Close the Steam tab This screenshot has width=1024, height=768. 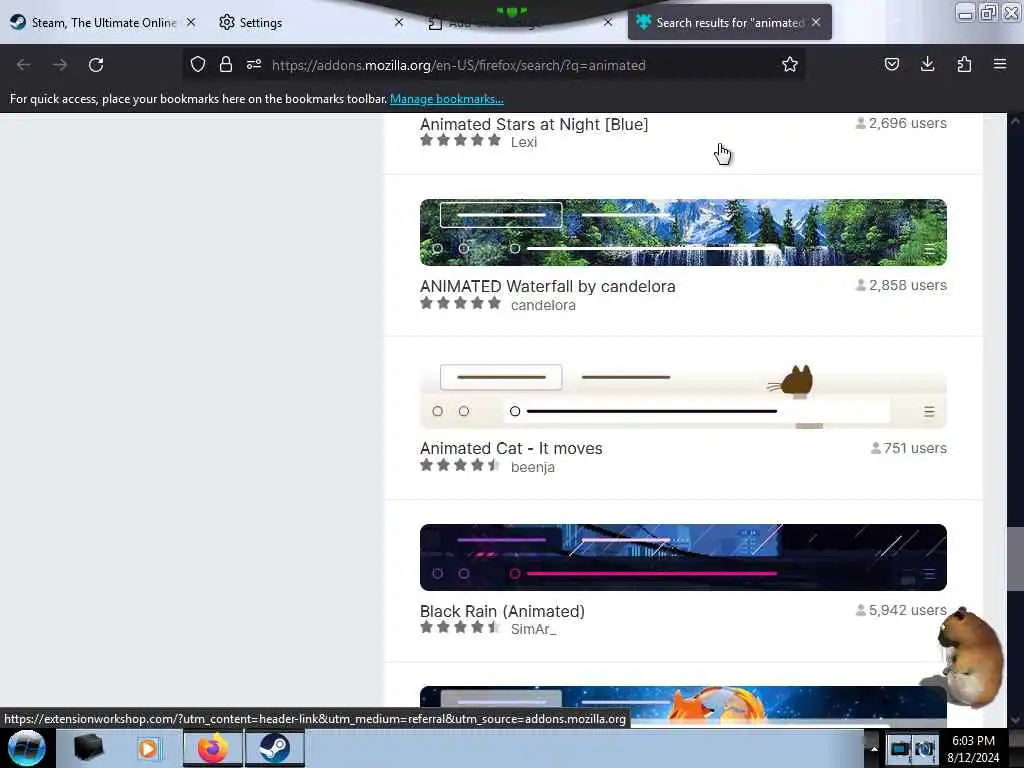[x=191, y=22]
